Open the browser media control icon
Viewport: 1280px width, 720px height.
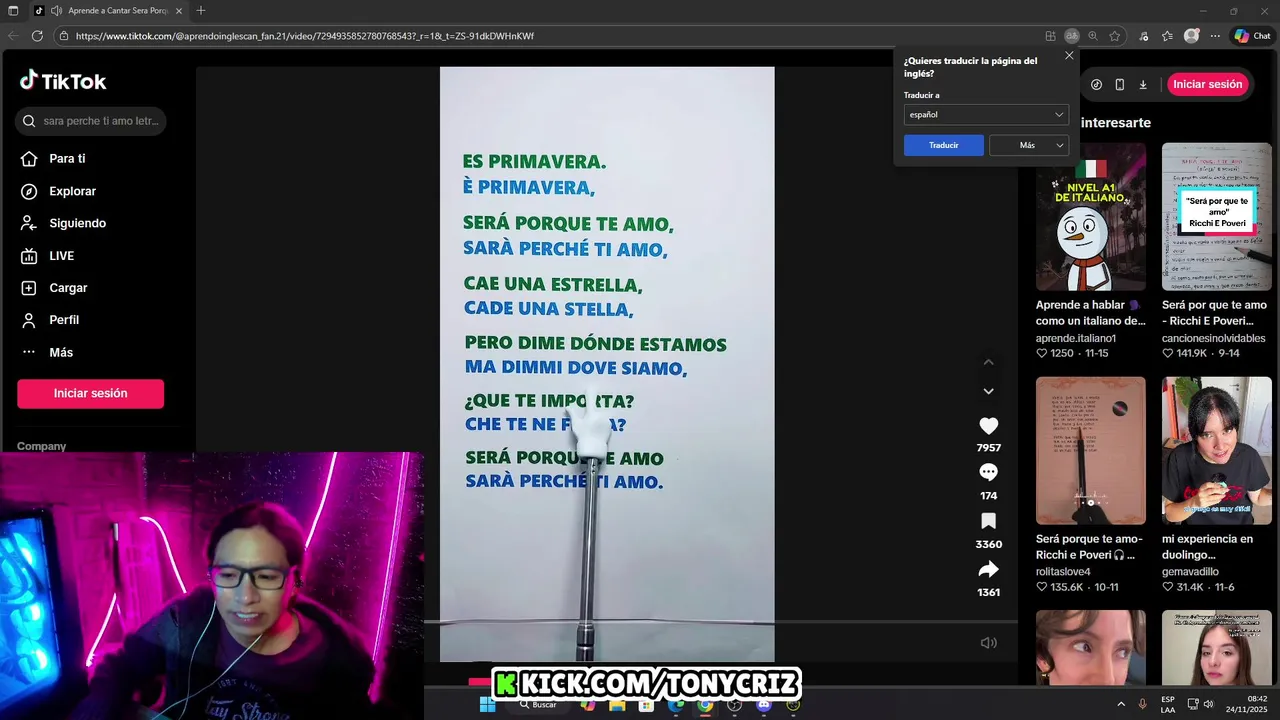pyautogui.click(x=1143, y=36)
